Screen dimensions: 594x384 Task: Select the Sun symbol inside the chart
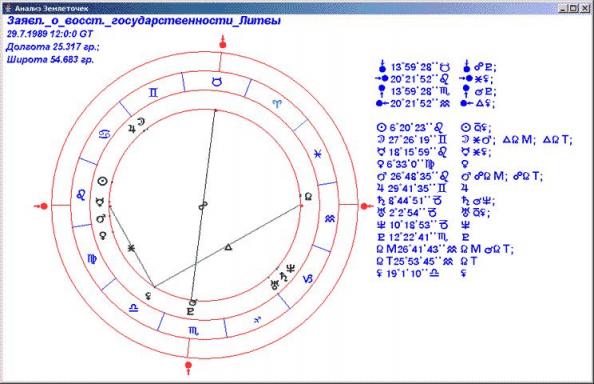[103, 181]
